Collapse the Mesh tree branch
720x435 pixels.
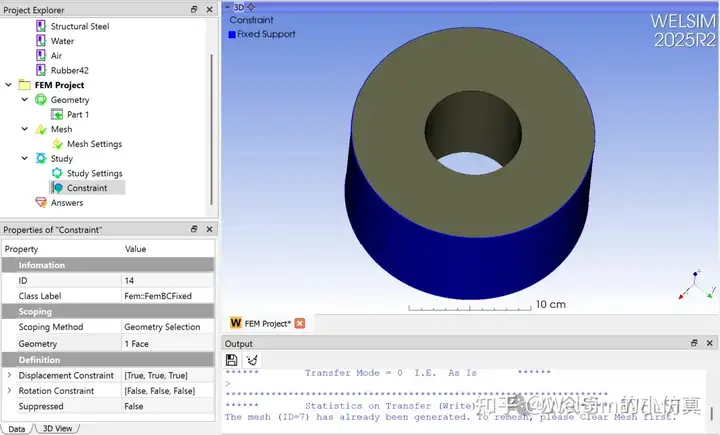coord(25,129)
